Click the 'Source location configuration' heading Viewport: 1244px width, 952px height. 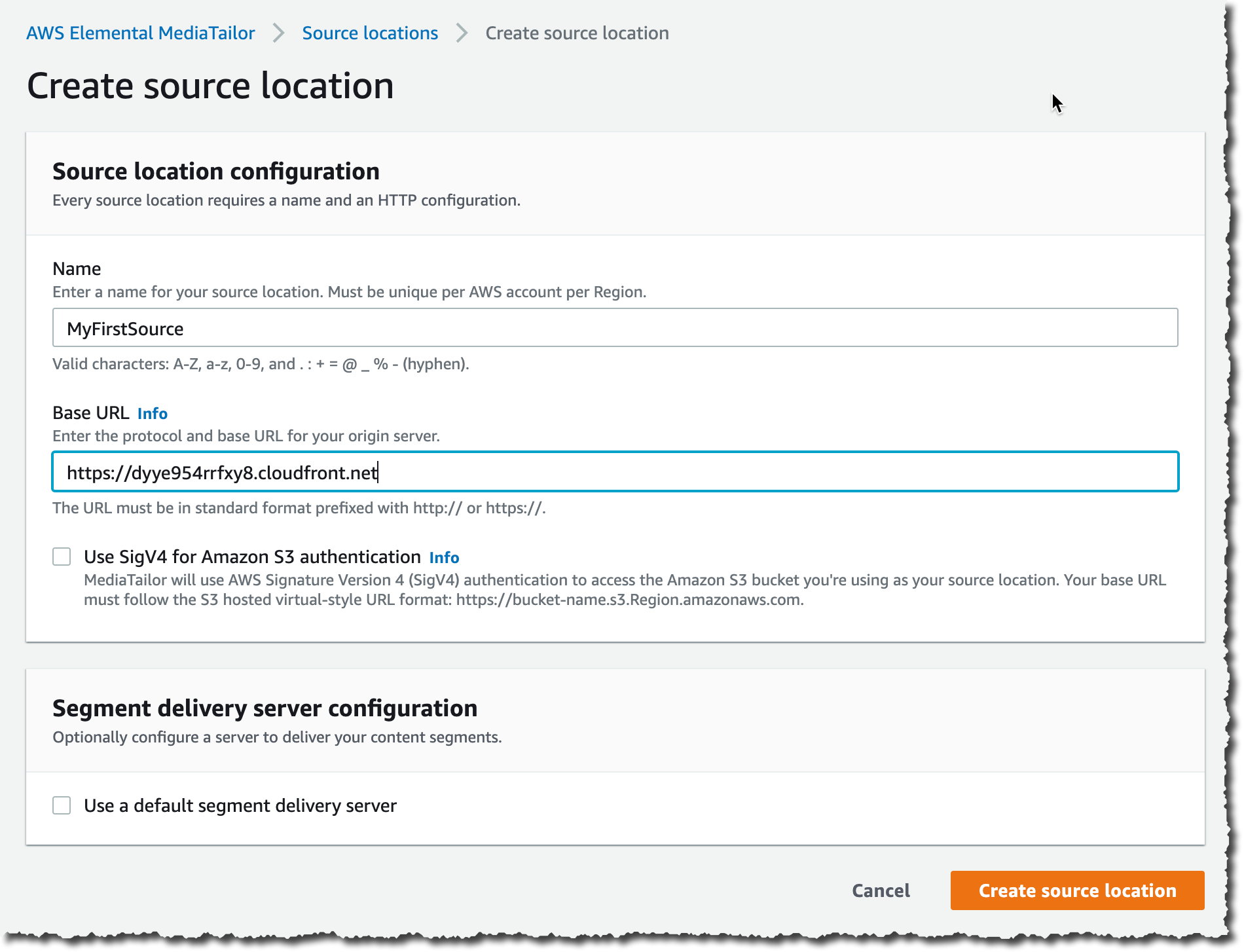coord(216,172)
